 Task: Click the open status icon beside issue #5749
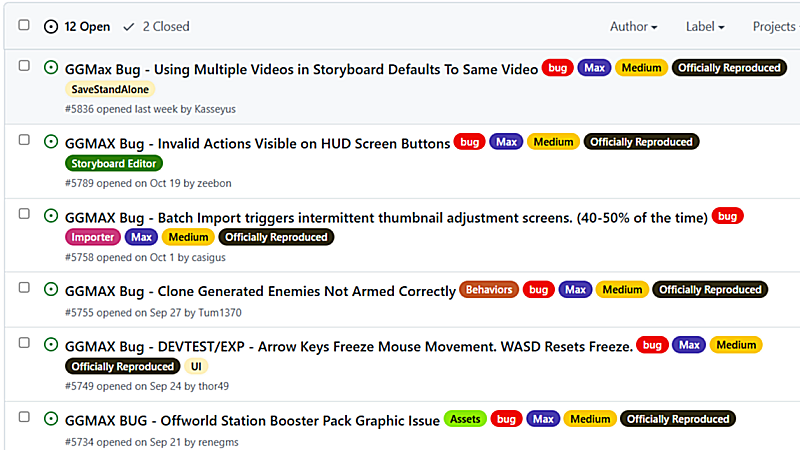[51, 345]
